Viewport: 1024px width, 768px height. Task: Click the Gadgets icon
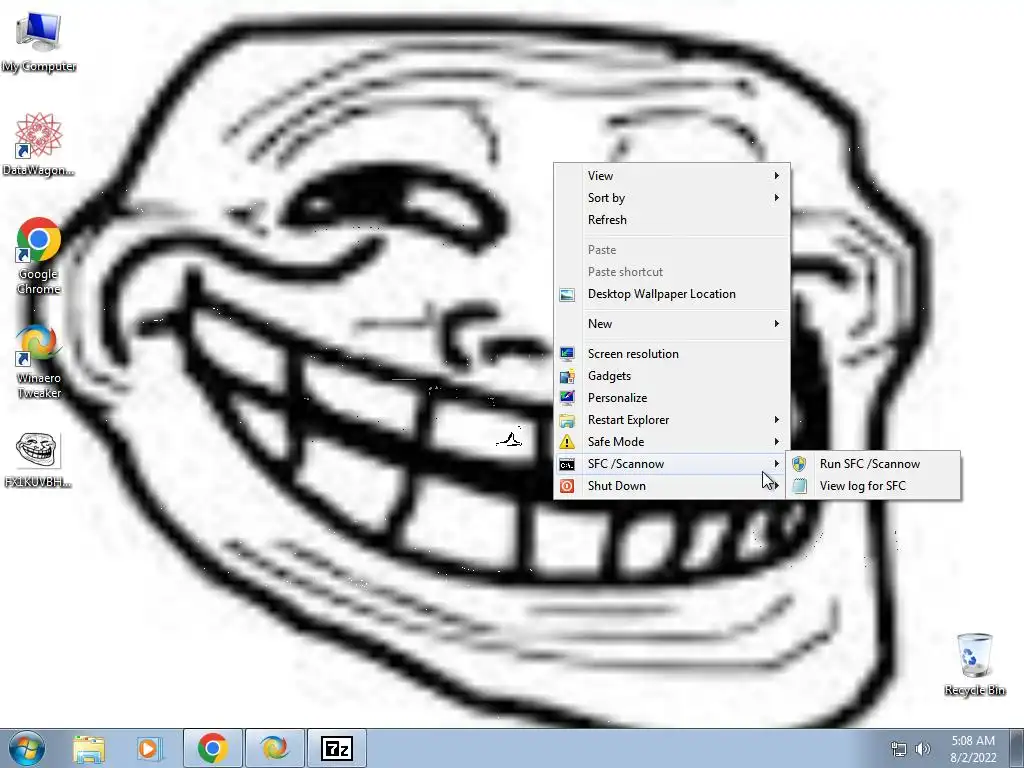(x=567, y=376)
